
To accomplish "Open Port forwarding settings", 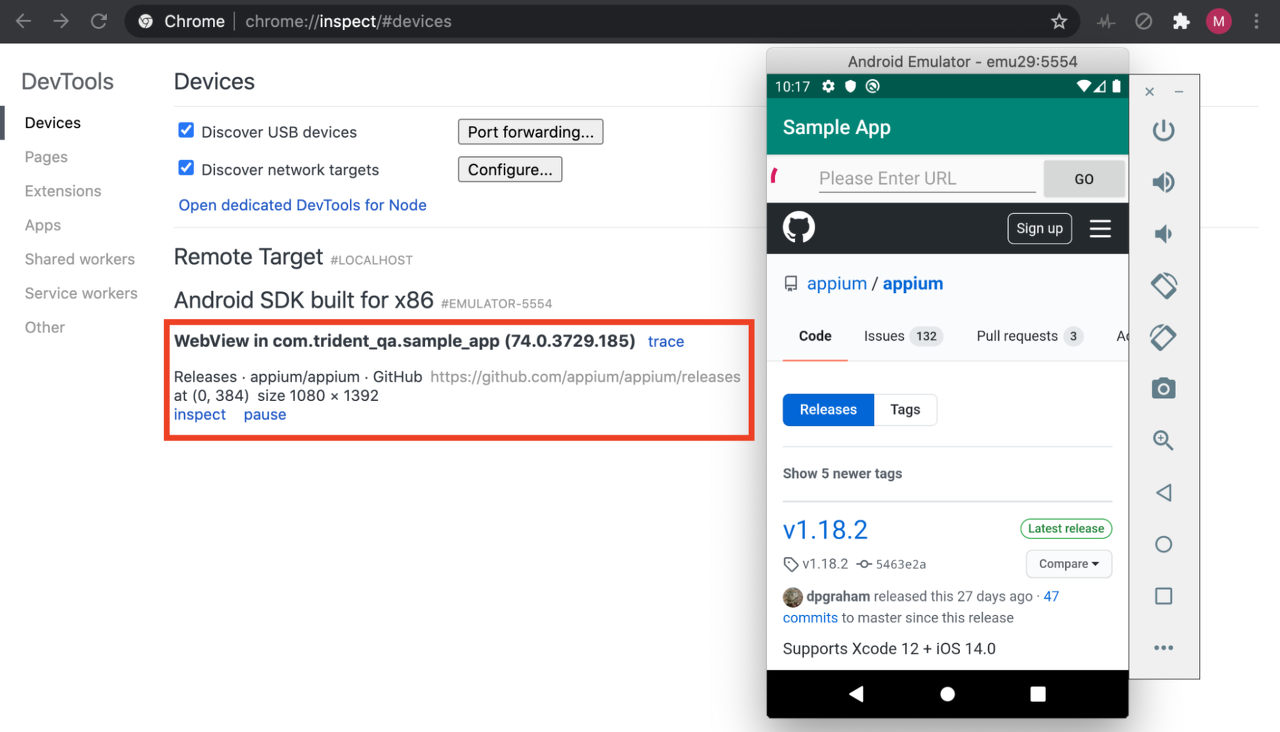I will pyautogui.click(x=530, y=131).
